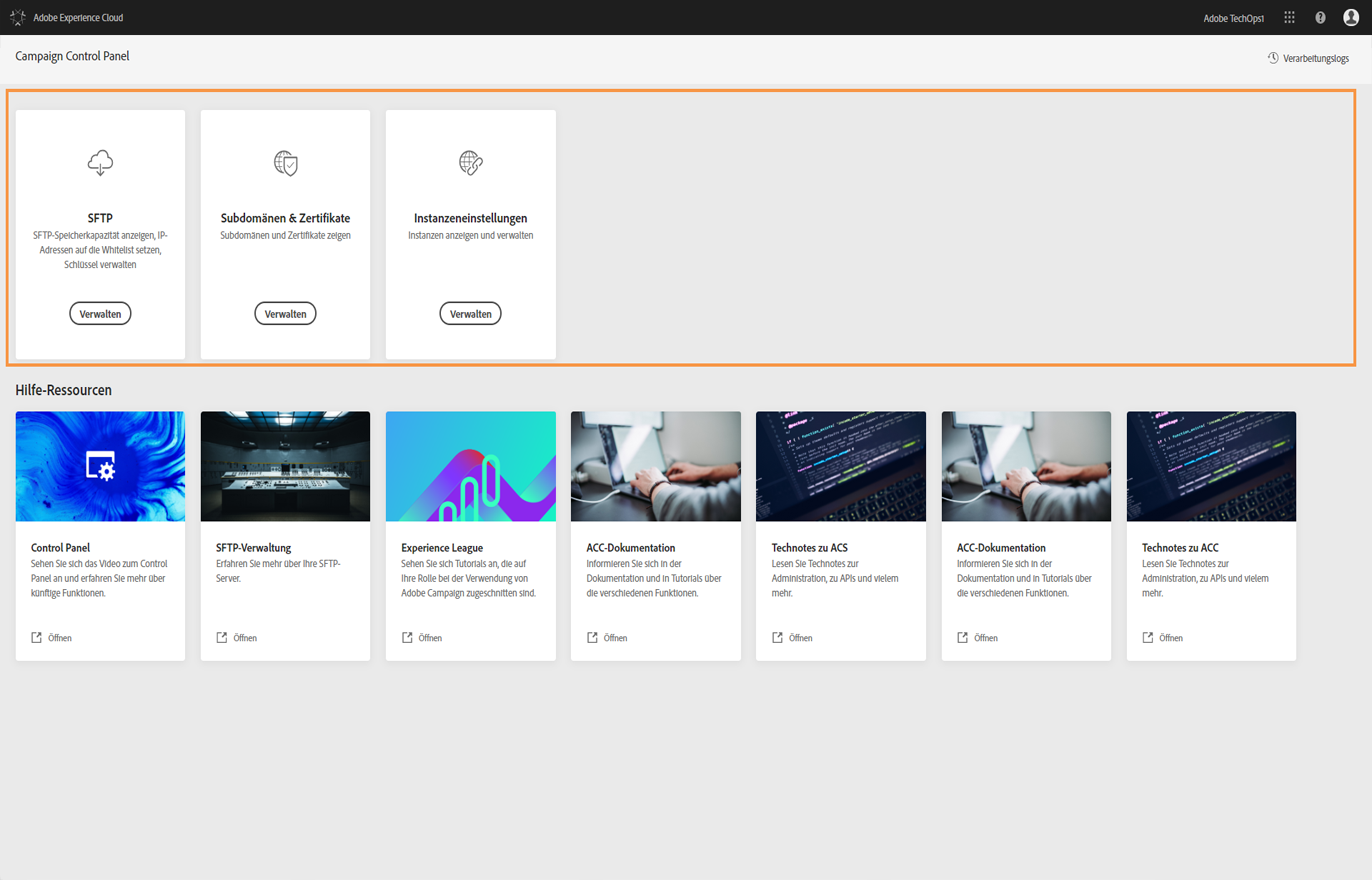Click the Subdomänen & Zertifikate globe shield icon
Viewport: 1372px width, 880px height.
(x=286, y=162)
